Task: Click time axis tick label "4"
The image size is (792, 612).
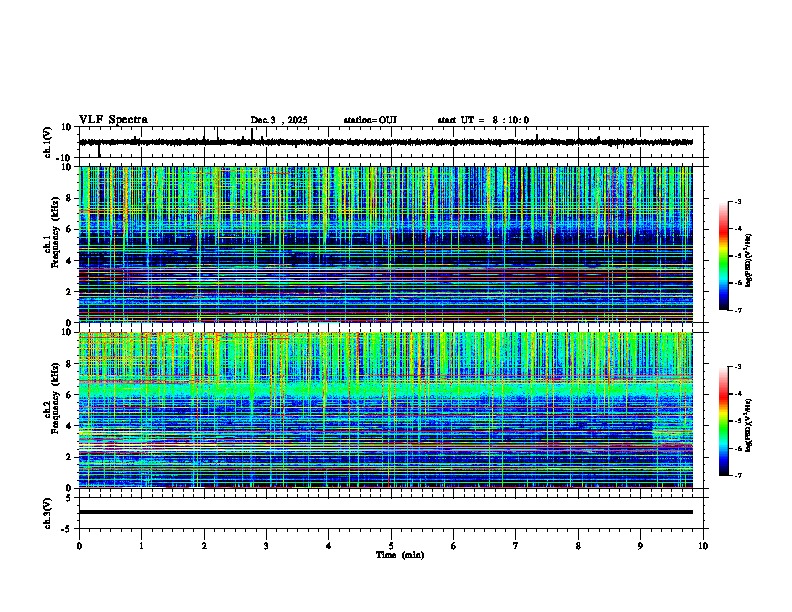Action: 329,546
